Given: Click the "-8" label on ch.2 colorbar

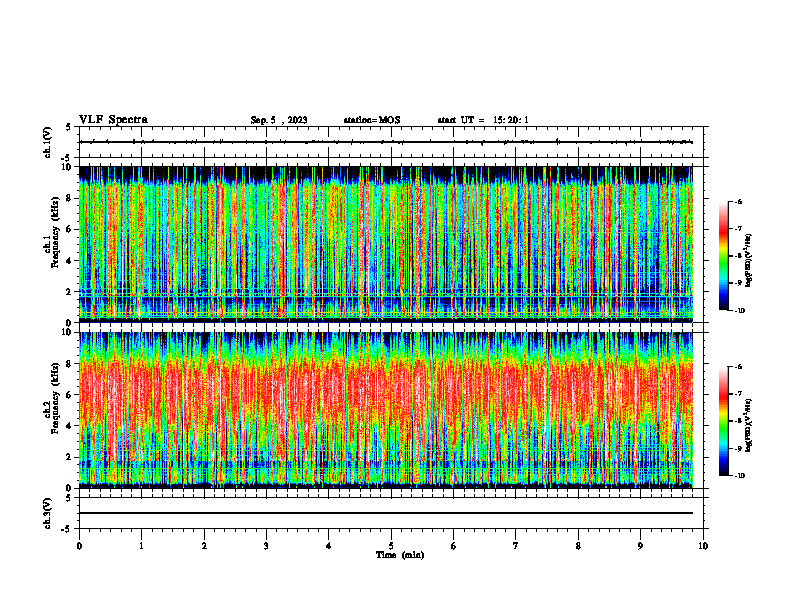Looking at the screenshot, I should [738, 421].
